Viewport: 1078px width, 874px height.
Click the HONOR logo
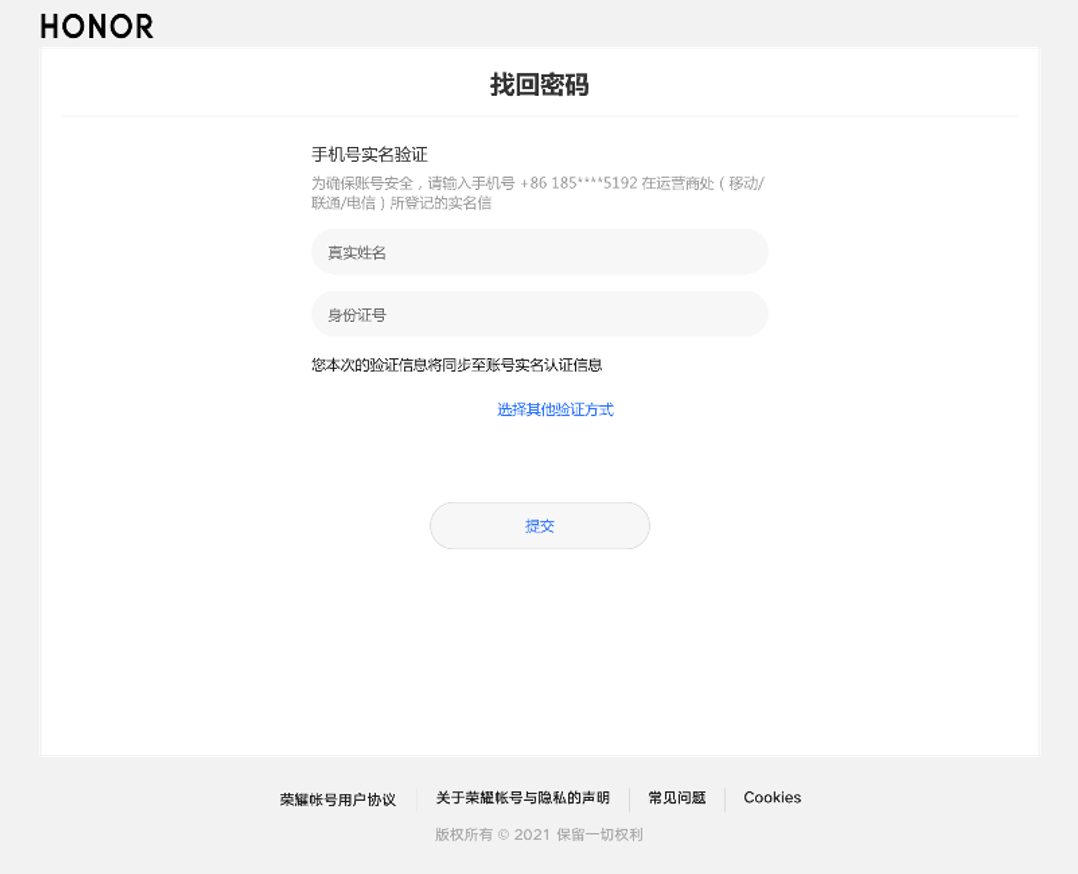97,27
